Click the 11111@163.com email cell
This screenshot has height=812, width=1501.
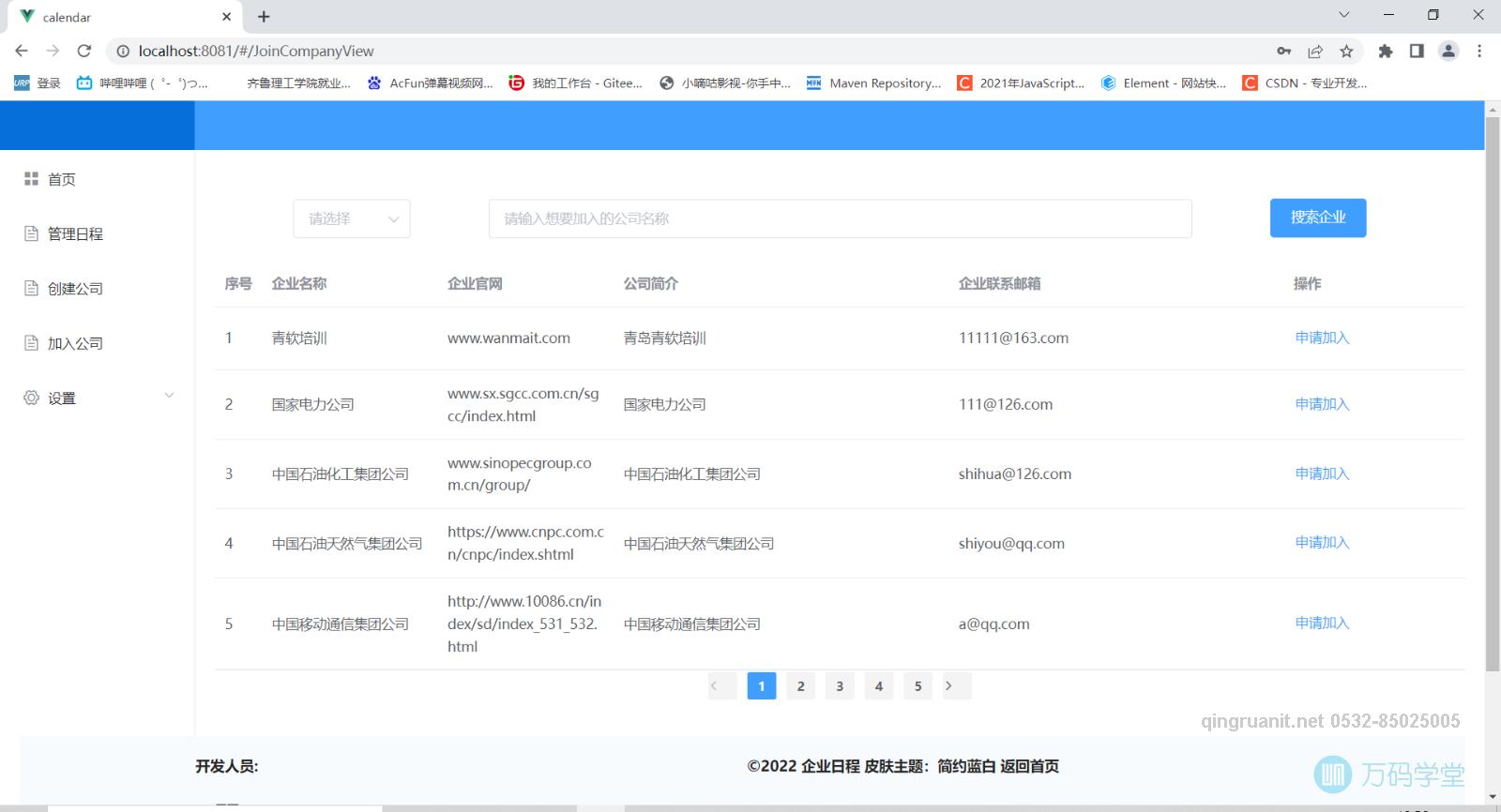[1013, 338]
